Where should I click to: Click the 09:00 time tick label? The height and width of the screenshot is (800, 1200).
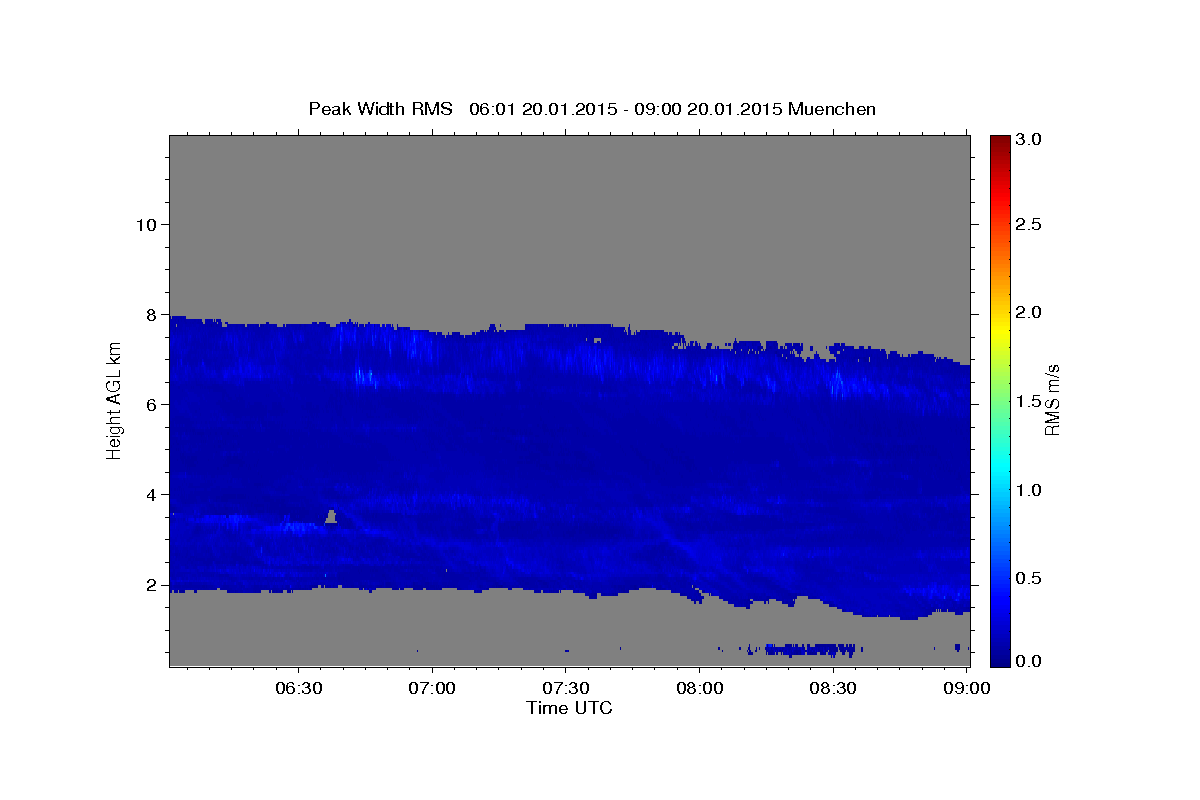click(x=966, y=689)
